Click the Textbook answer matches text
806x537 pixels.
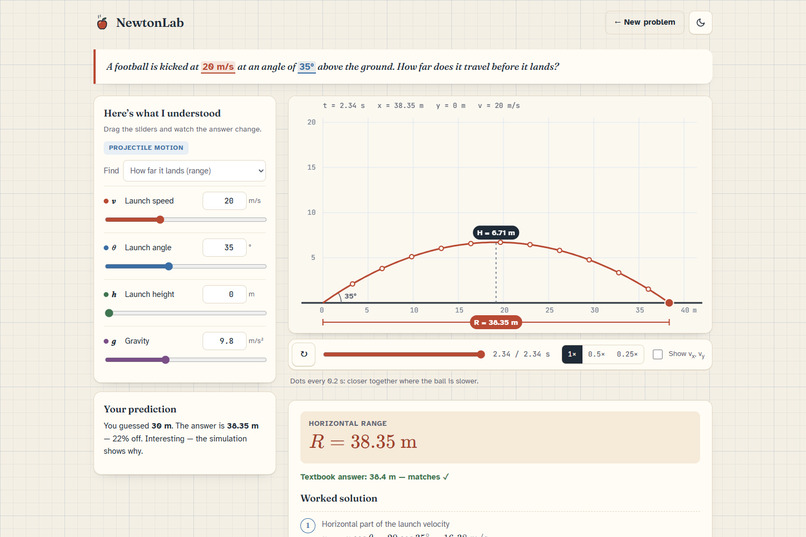point(375,477)
